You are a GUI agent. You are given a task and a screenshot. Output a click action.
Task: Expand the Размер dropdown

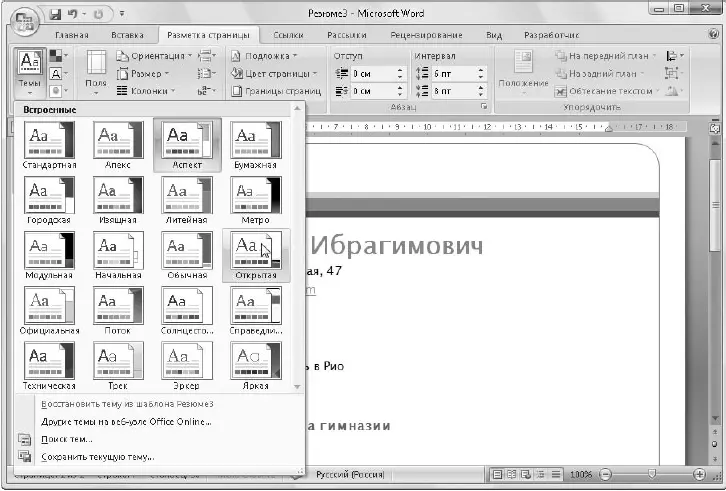143,74
